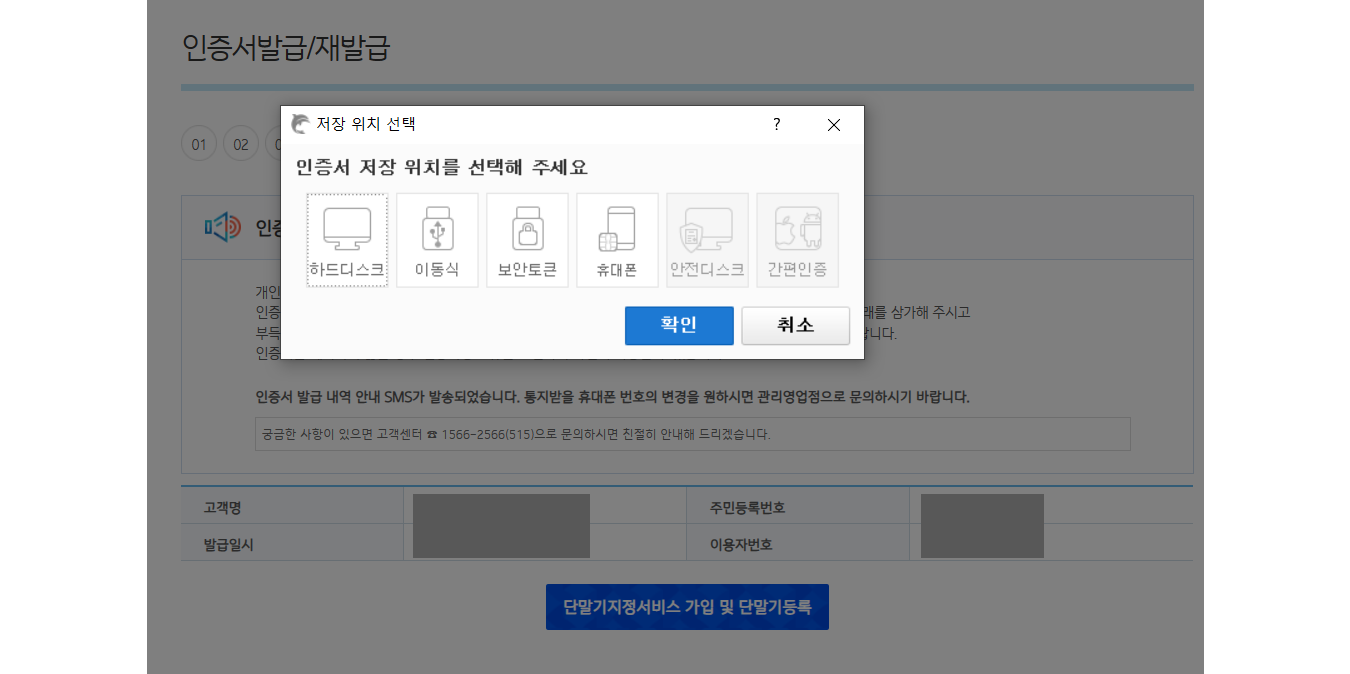The image size is (1350, 674).
Task: Select the 이동식 removable drive storage icon
Action: tap(437, 239)
